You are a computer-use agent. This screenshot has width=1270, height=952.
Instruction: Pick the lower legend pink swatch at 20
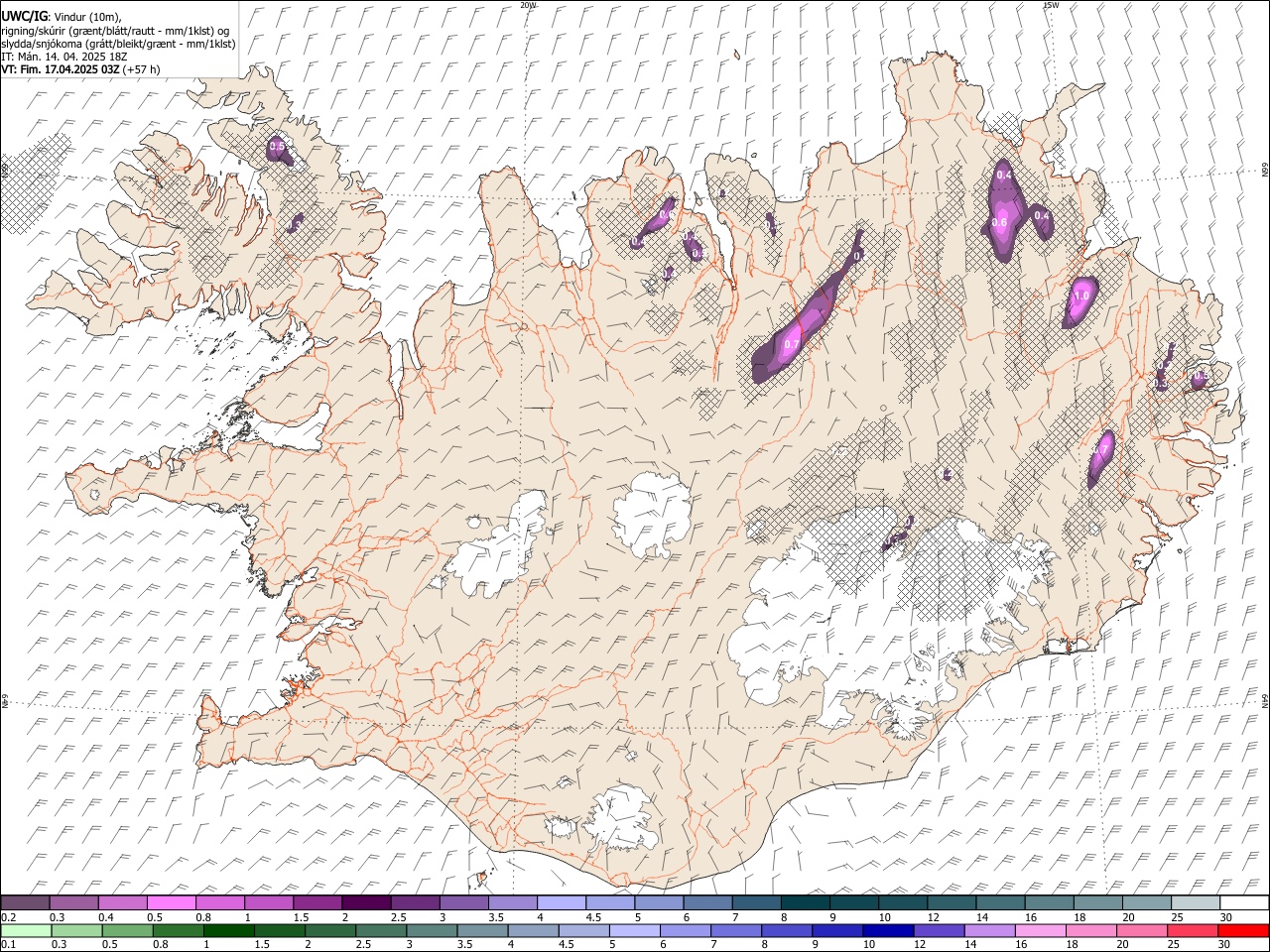1140,930
